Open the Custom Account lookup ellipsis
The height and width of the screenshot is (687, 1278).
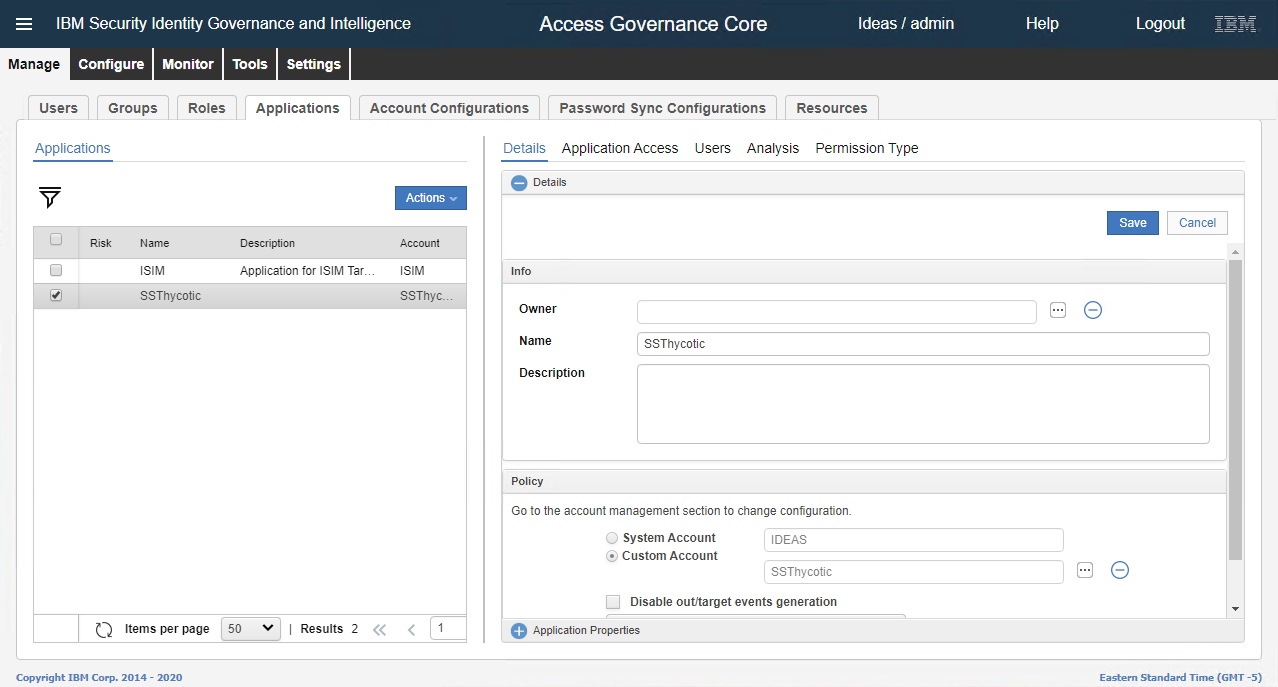pos(1084,569)
